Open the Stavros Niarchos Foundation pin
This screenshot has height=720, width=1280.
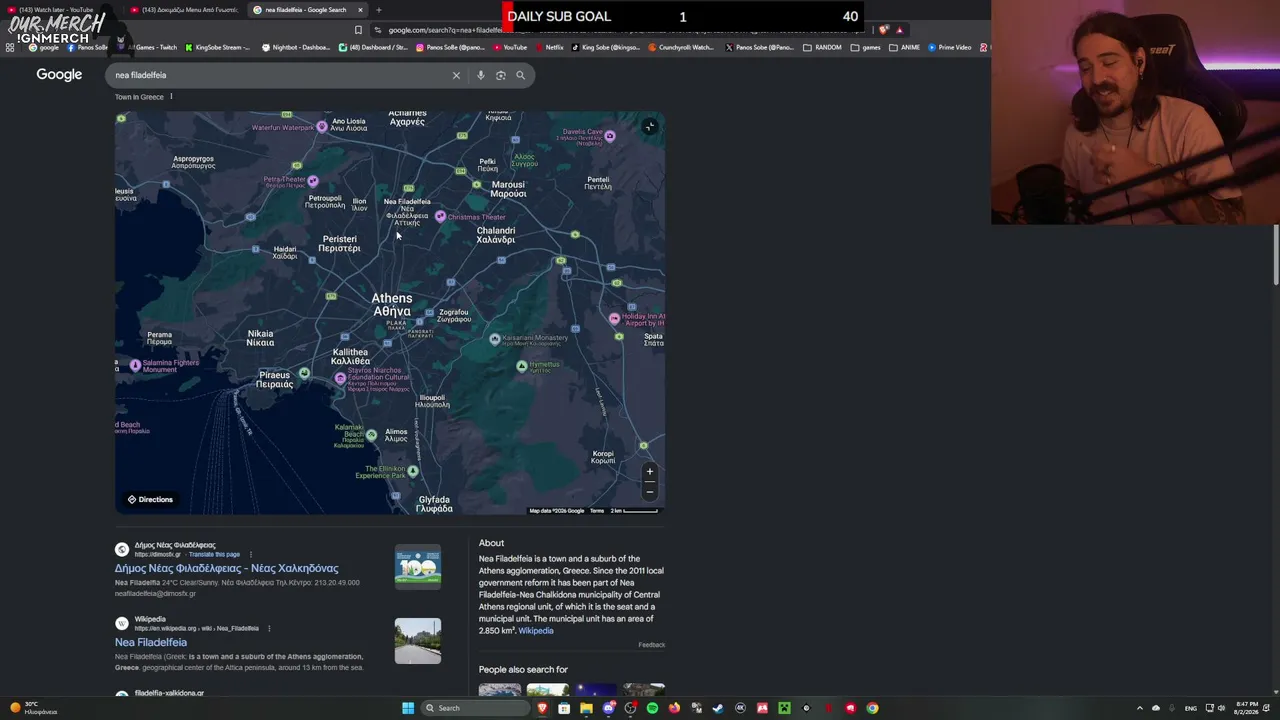(340, 378)
